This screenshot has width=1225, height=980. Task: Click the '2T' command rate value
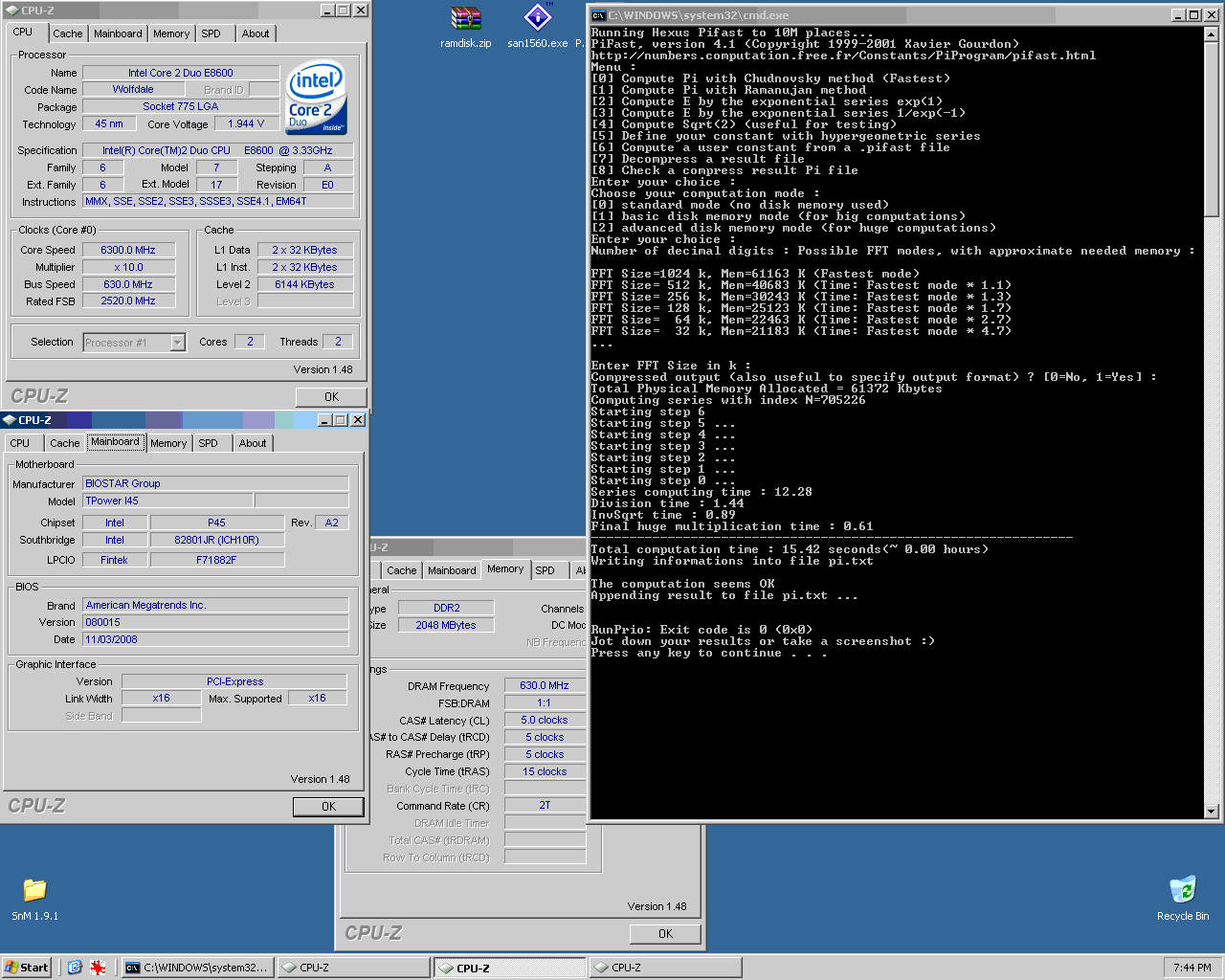[x=545, y=806]
